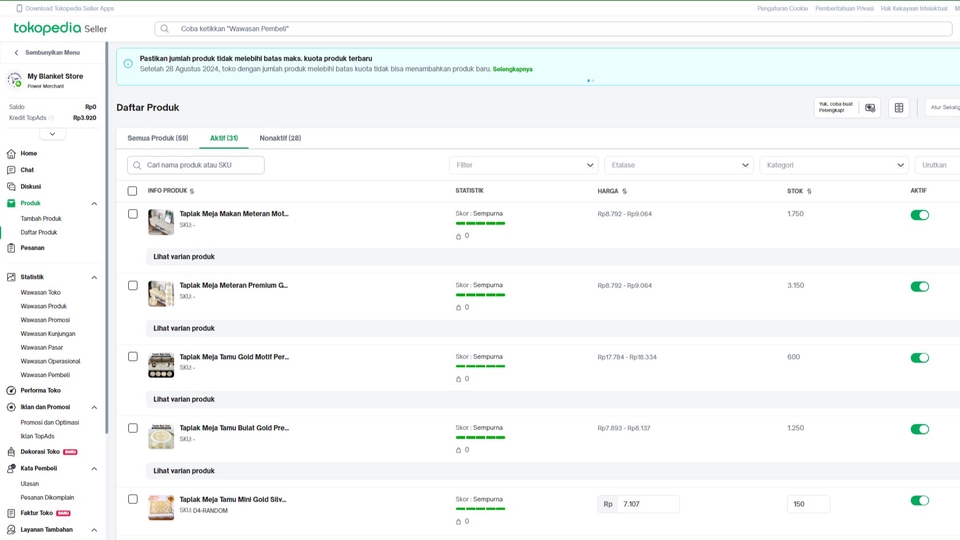Screen dimensions: 960x540
Task: Switch to the Aktif (31) tab
Action: coord(224,138)
